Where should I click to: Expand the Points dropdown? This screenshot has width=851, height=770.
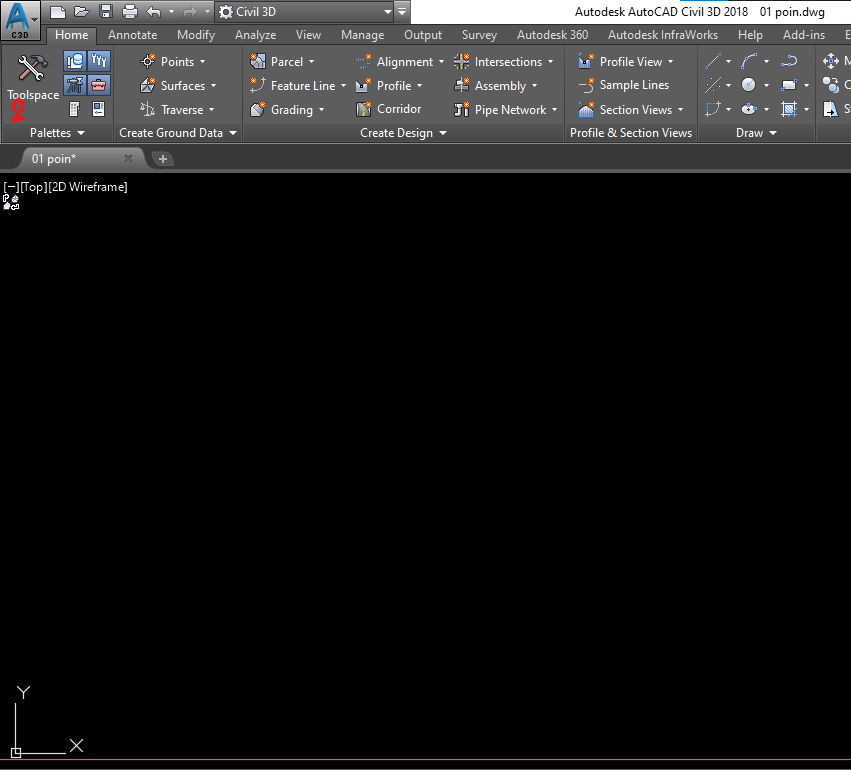point(202,61)
